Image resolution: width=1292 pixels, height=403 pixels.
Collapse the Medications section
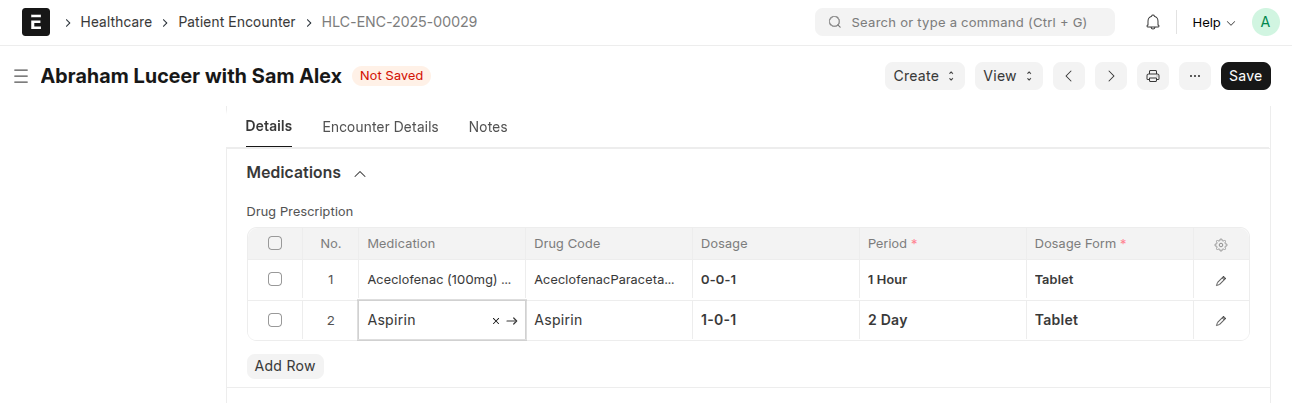point(360,174)
